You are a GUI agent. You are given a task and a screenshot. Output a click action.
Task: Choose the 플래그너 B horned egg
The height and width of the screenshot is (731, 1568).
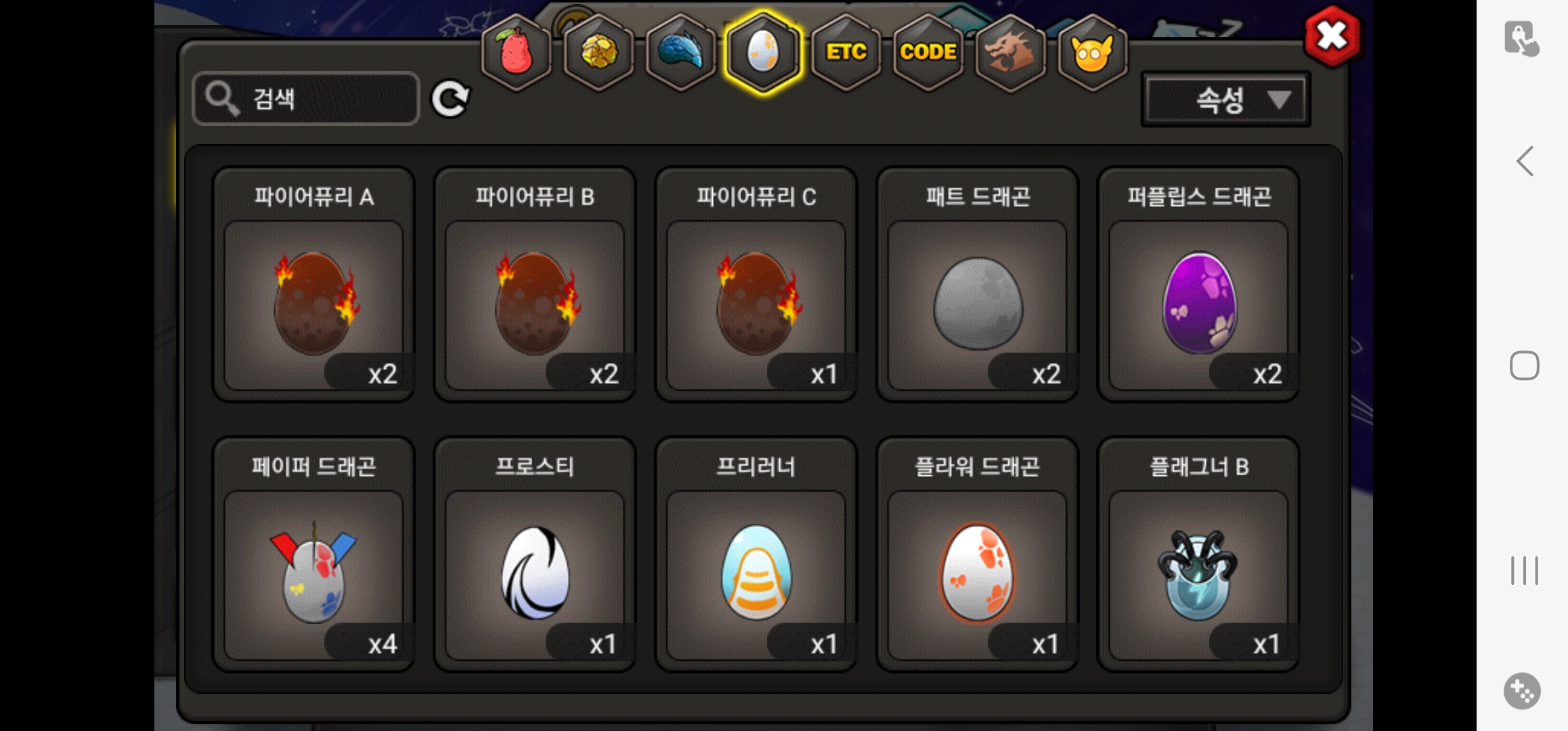(1198, 554)
